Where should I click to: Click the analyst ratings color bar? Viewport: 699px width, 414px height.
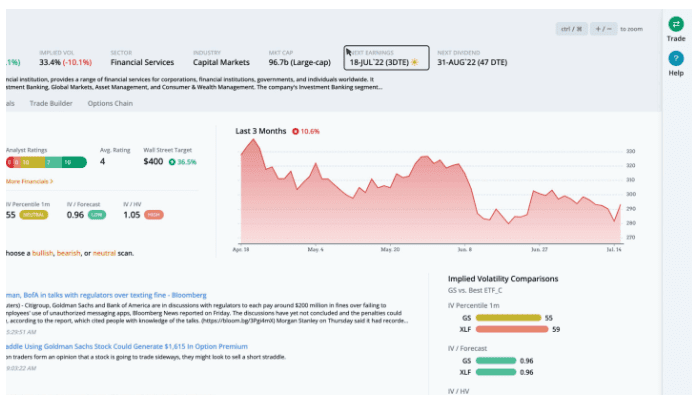click(44, 161)
